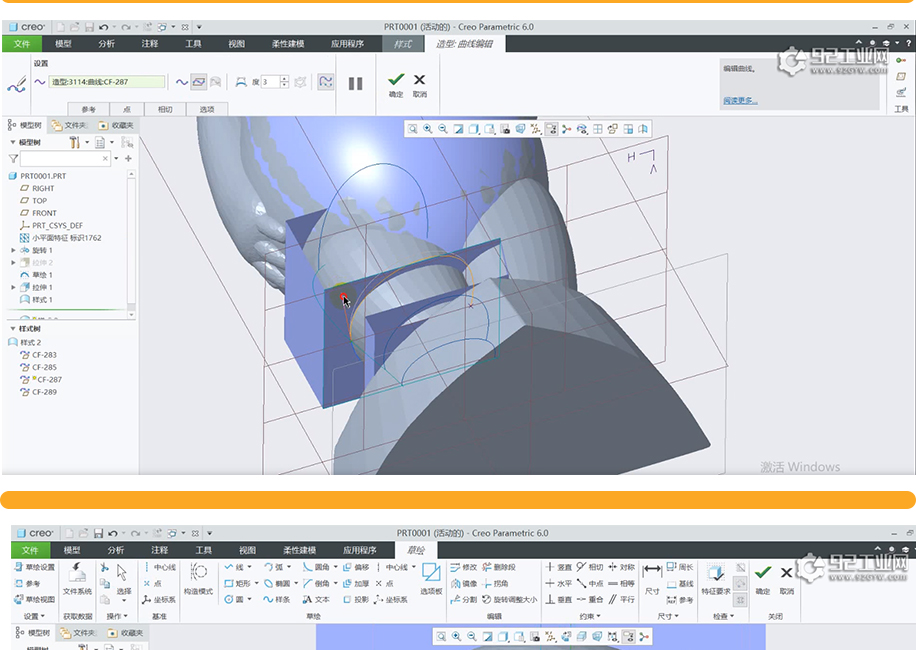Expand the 拉伸 1 feature node
The width and height of the screenshot is (916, 650).
[13, 287]
